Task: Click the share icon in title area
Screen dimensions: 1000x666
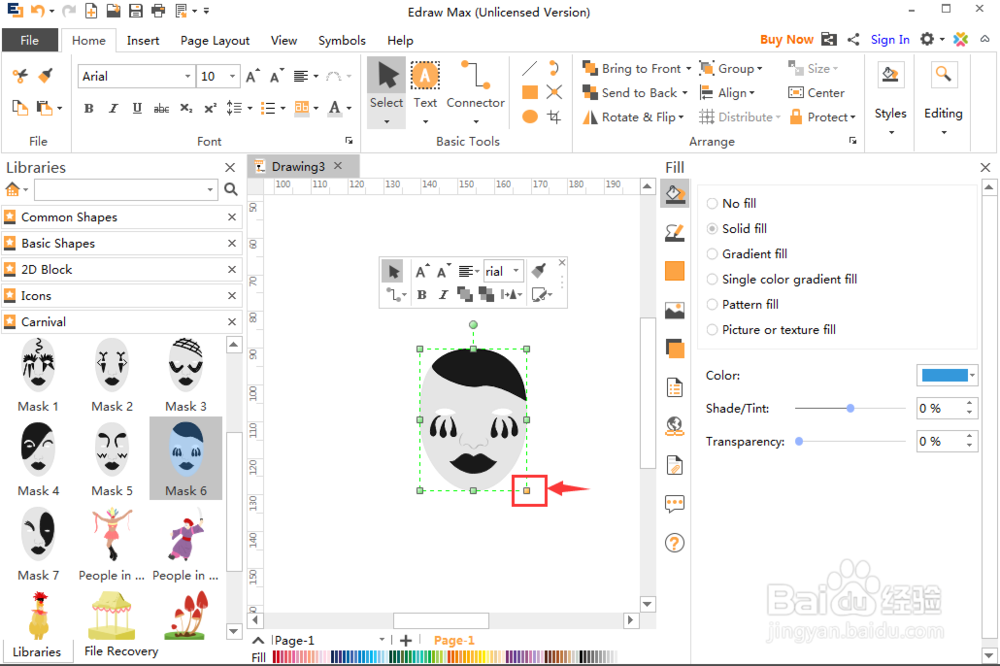Action: click(853, 40)
